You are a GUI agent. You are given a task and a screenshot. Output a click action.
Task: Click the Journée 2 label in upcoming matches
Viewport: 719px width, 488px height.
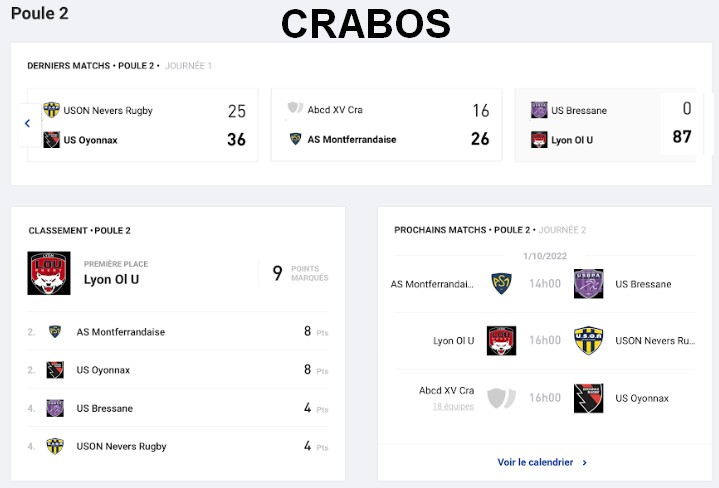point(563,230)
